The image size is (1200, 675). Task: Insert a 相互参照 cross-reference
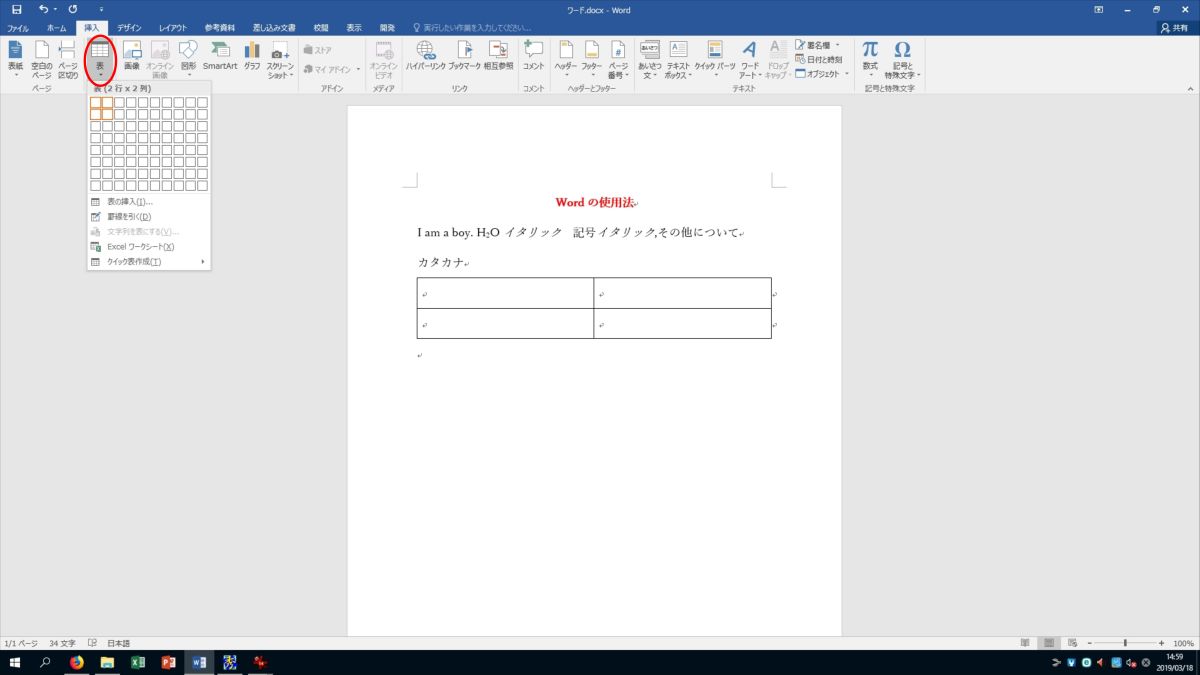[498, 55]
